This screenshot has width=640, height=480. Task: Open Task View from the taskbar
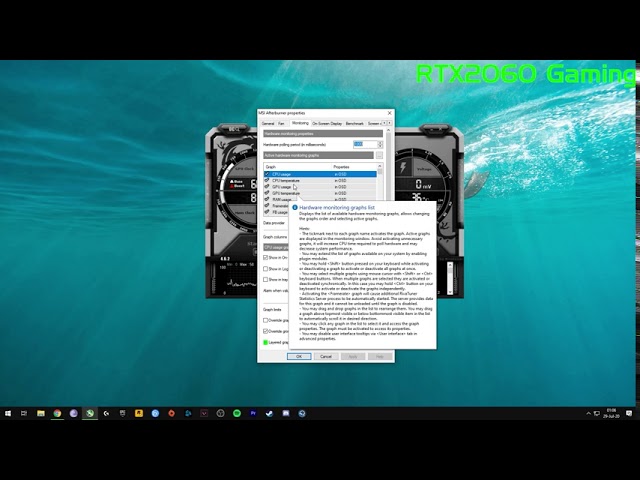coord(24,413)
